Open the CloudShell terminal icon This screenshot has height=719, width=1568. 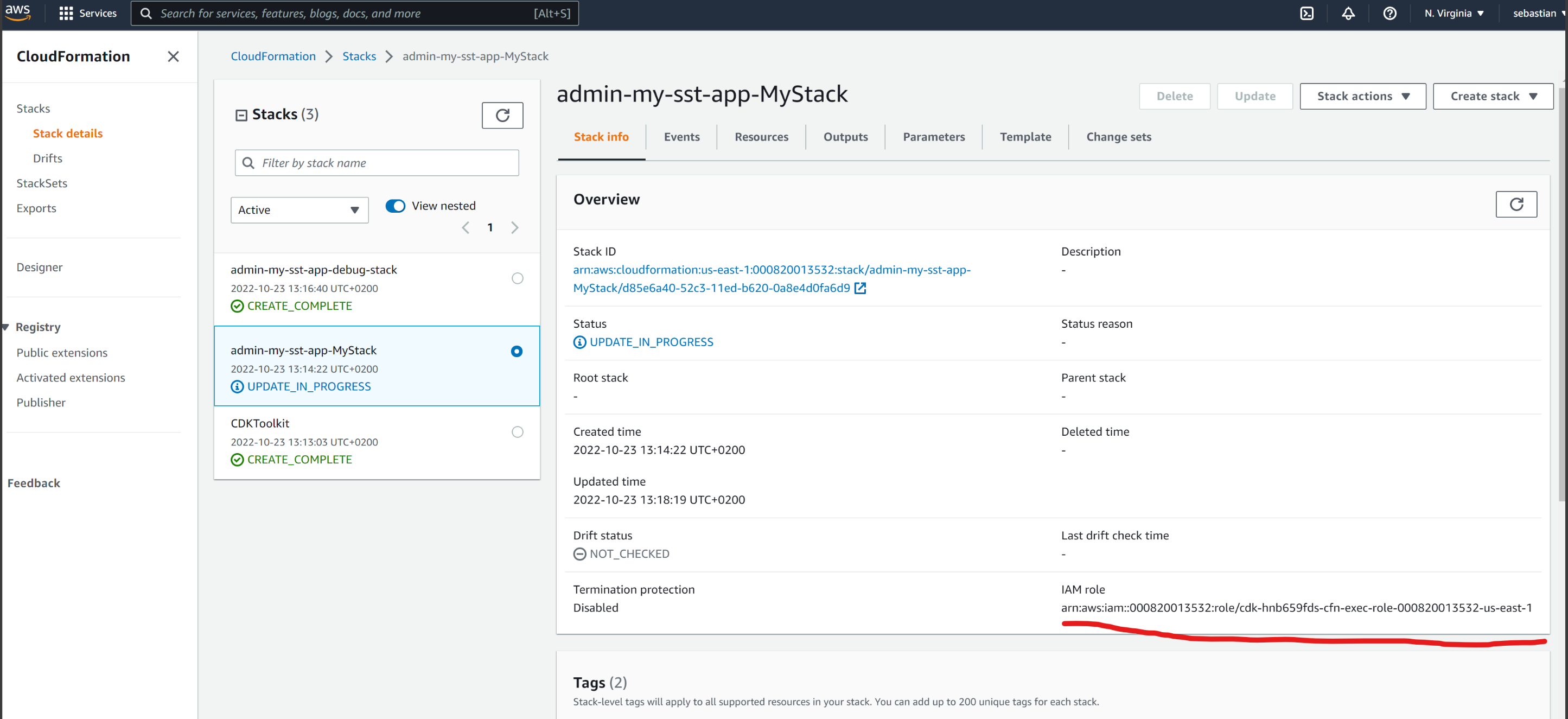[x=1306, y=14]
